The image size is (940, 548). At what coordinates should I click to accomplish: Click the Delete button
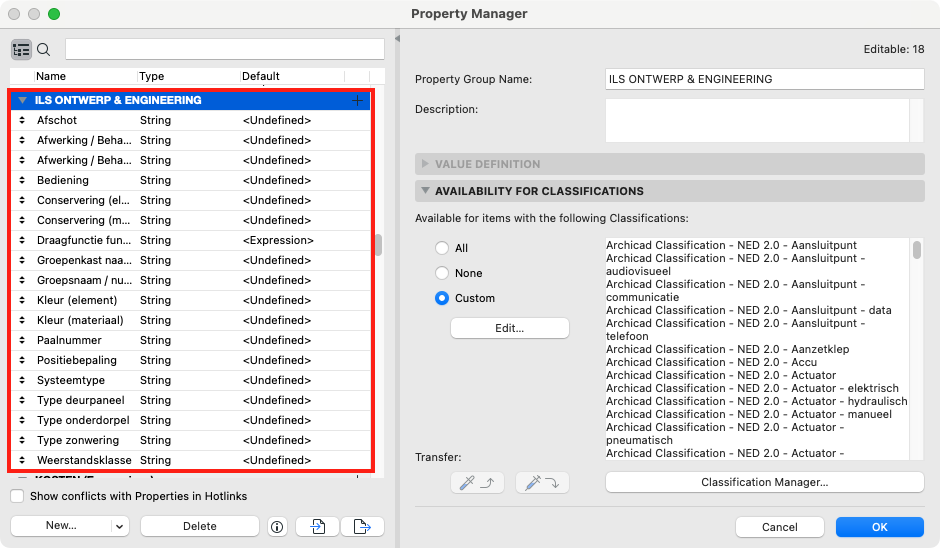click(200, 526)
